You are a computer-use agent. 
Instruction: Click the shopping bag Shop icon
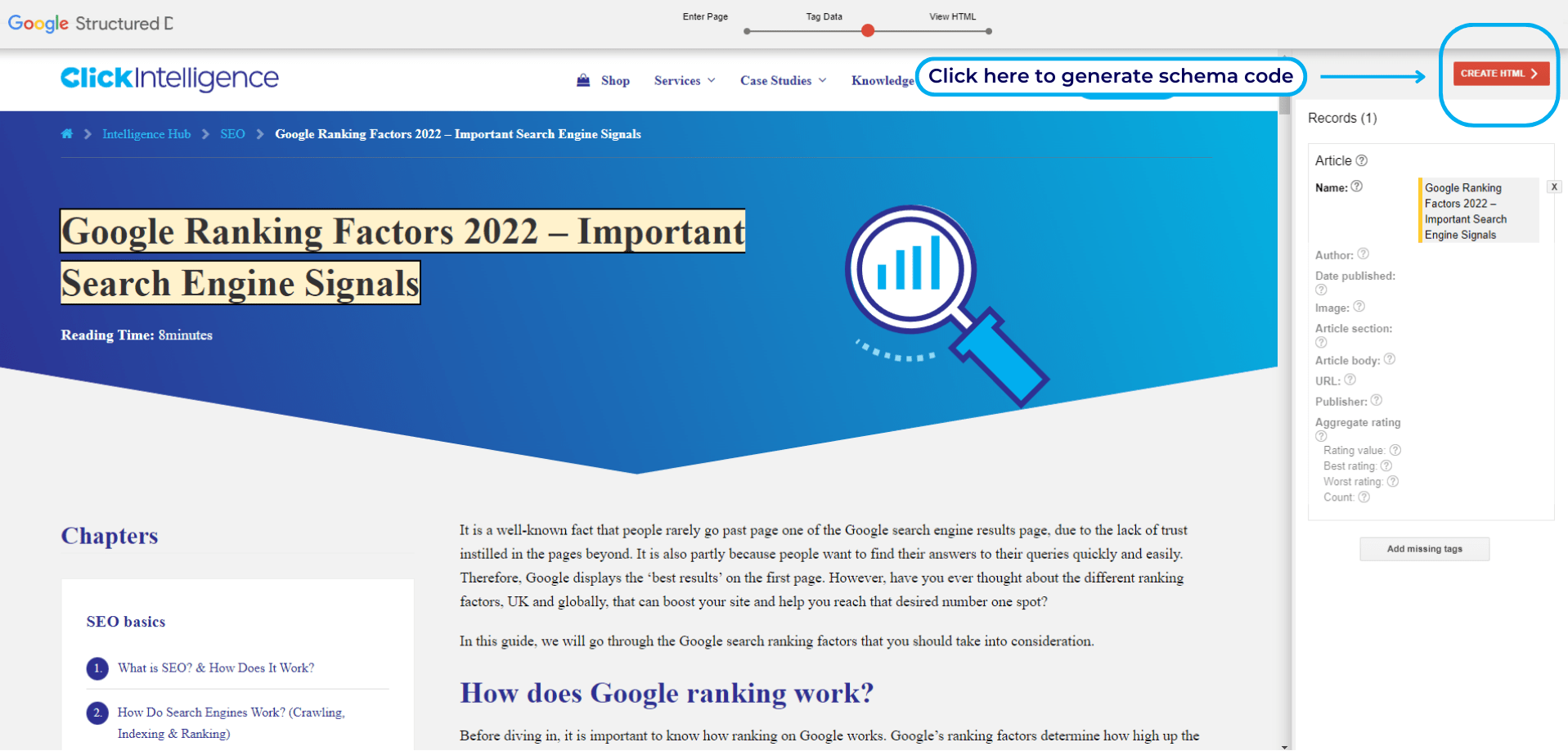583,80
